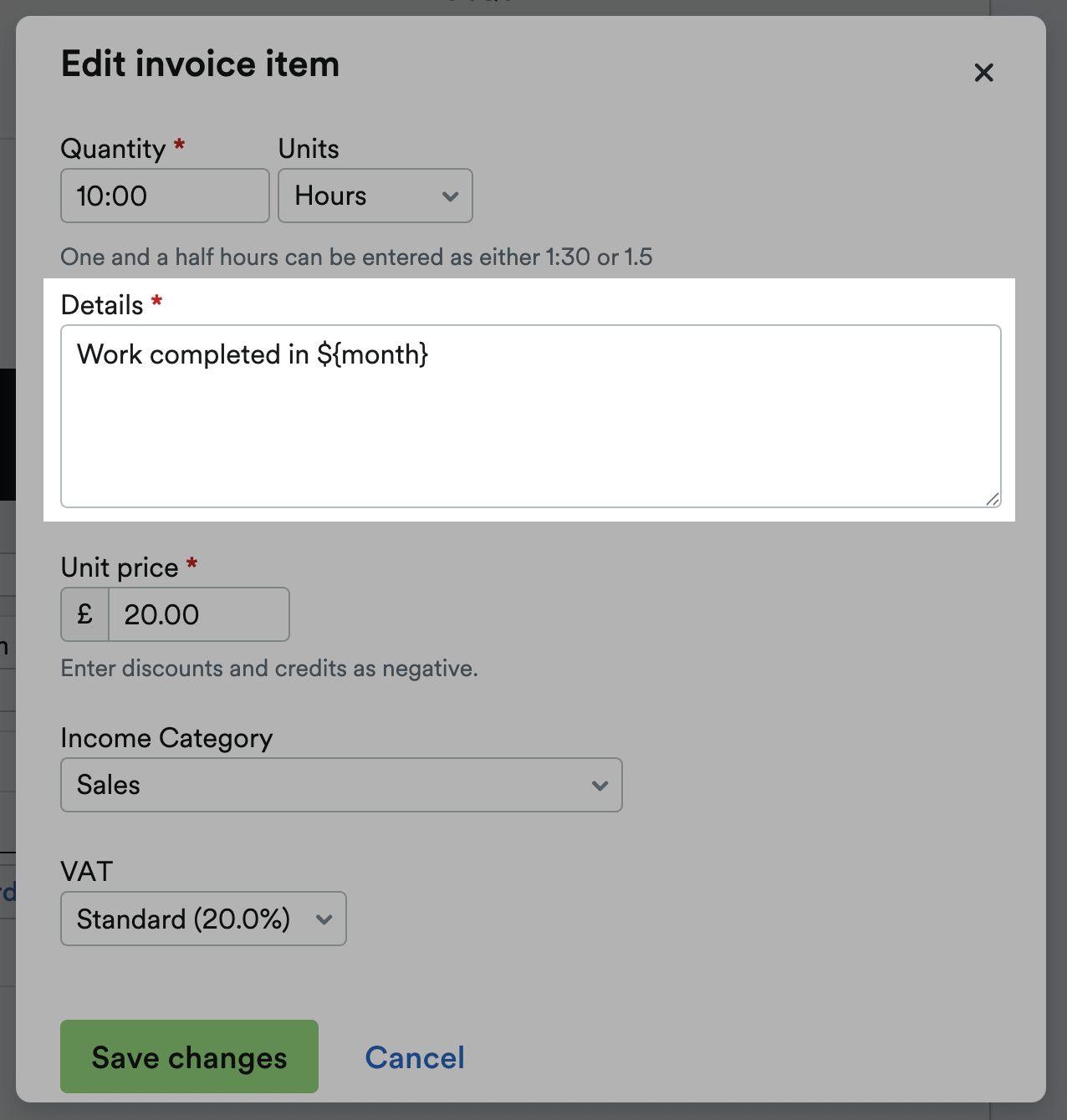This screenshot has height=1120, width=1067.
Task: Click the £ currency prefix
Action: pyautogui.click(x=83, y=614)
